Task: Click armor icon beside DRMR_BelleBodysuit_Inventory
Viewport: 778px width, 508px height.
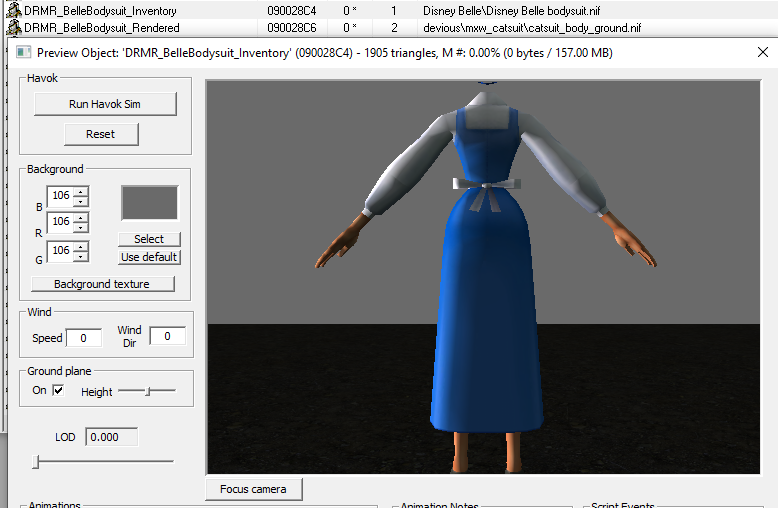Action: 14,10
